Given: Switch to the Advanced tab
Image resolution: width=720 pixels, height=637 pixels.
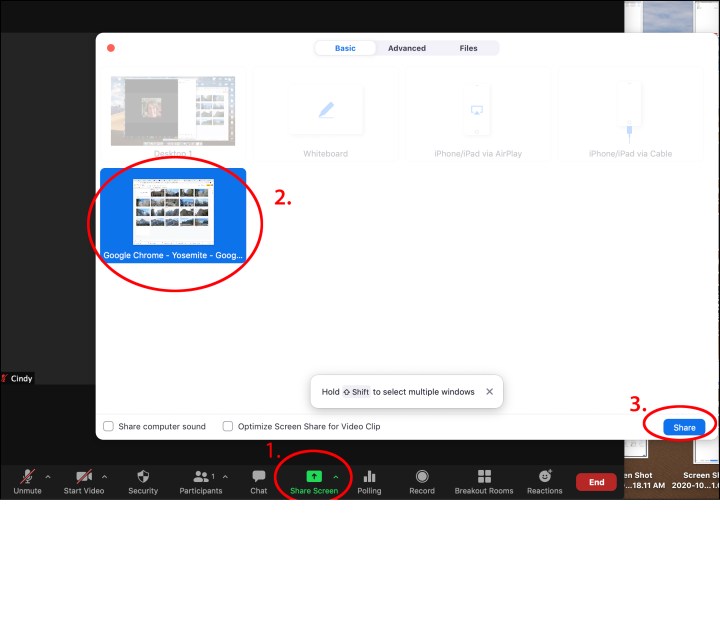Looking at the screenshot, I should tap(407, 48).
